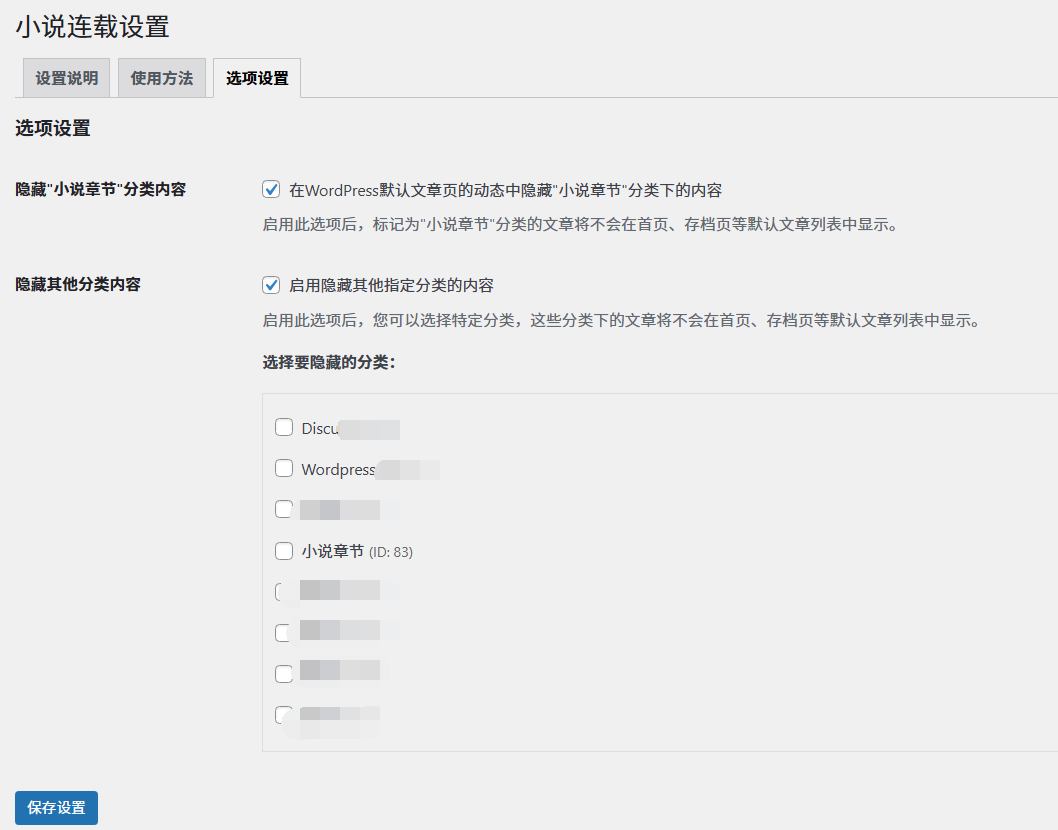Screen dimensions: 1058x830
Task: Select the 选项设置 tab
Action: [257, 78]
